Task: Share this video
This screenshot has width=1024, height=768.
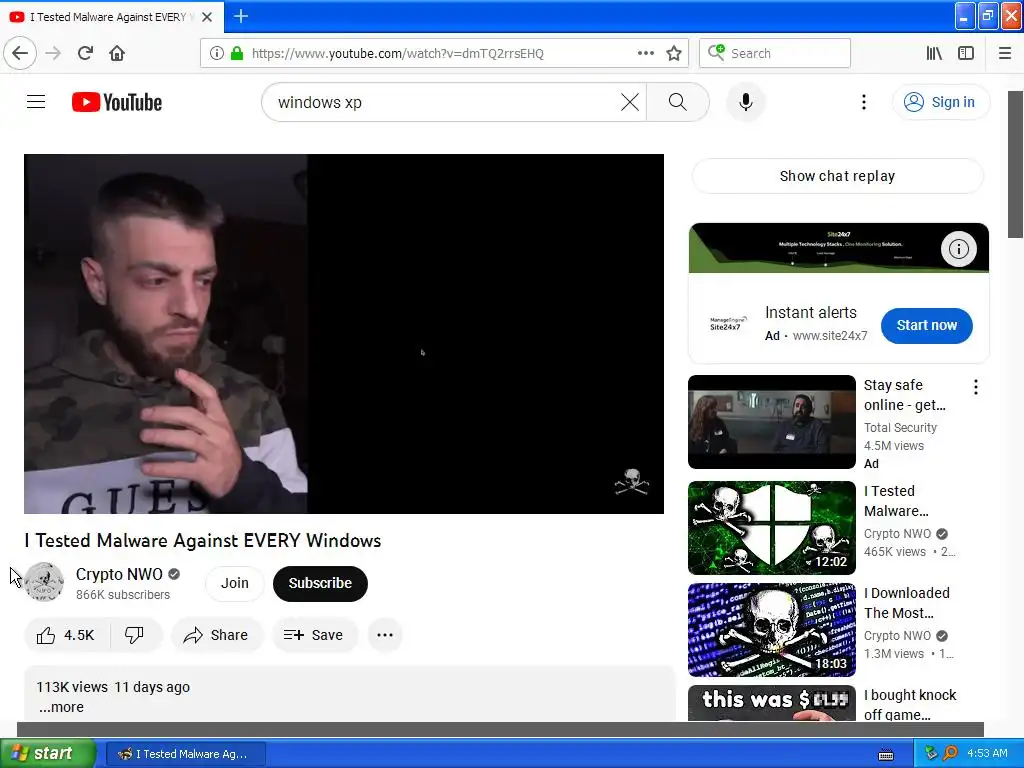Action: [x=216, y=635]
